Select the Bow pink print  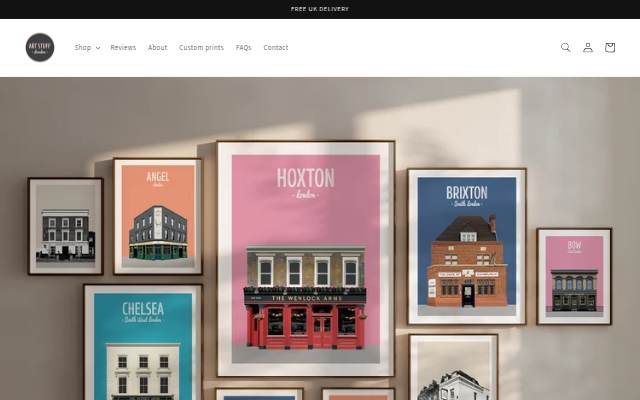[574, 276]
